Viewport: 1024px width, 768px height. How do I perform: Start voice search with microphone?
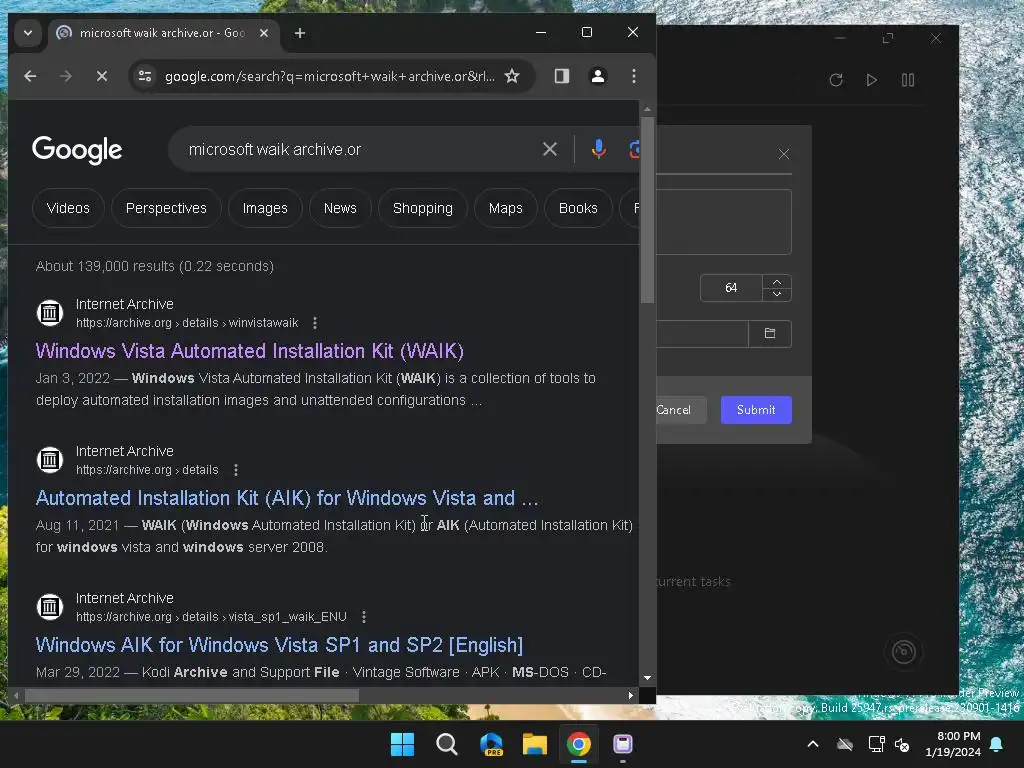(x=598, y=150)
